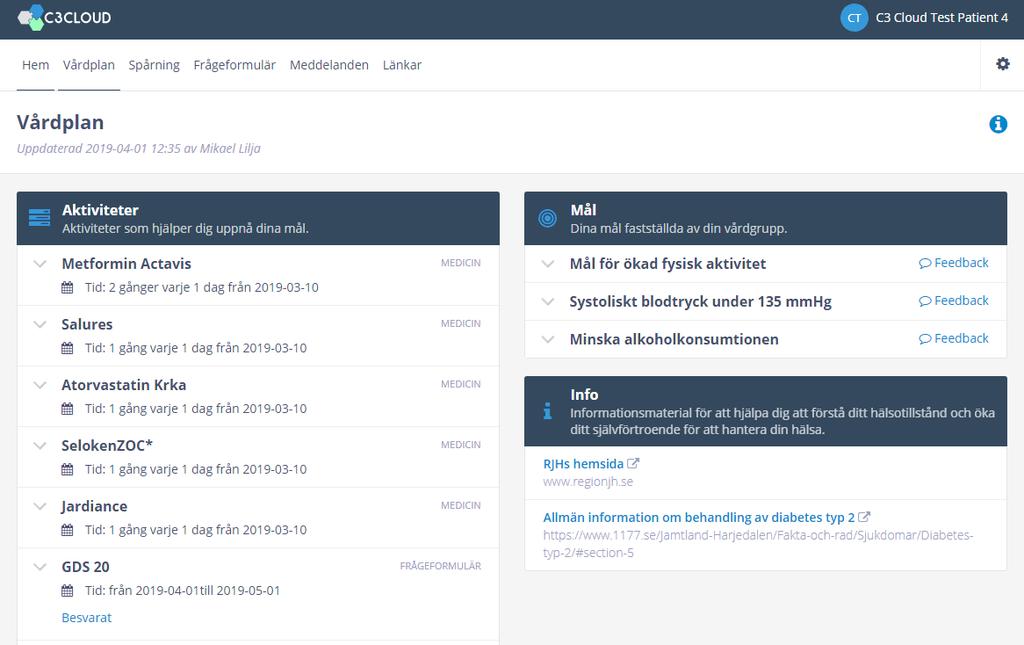This screenshot has width=1024, height=645.
Task: Click the 1177.se URL text
Action: (x=758, y=544)
